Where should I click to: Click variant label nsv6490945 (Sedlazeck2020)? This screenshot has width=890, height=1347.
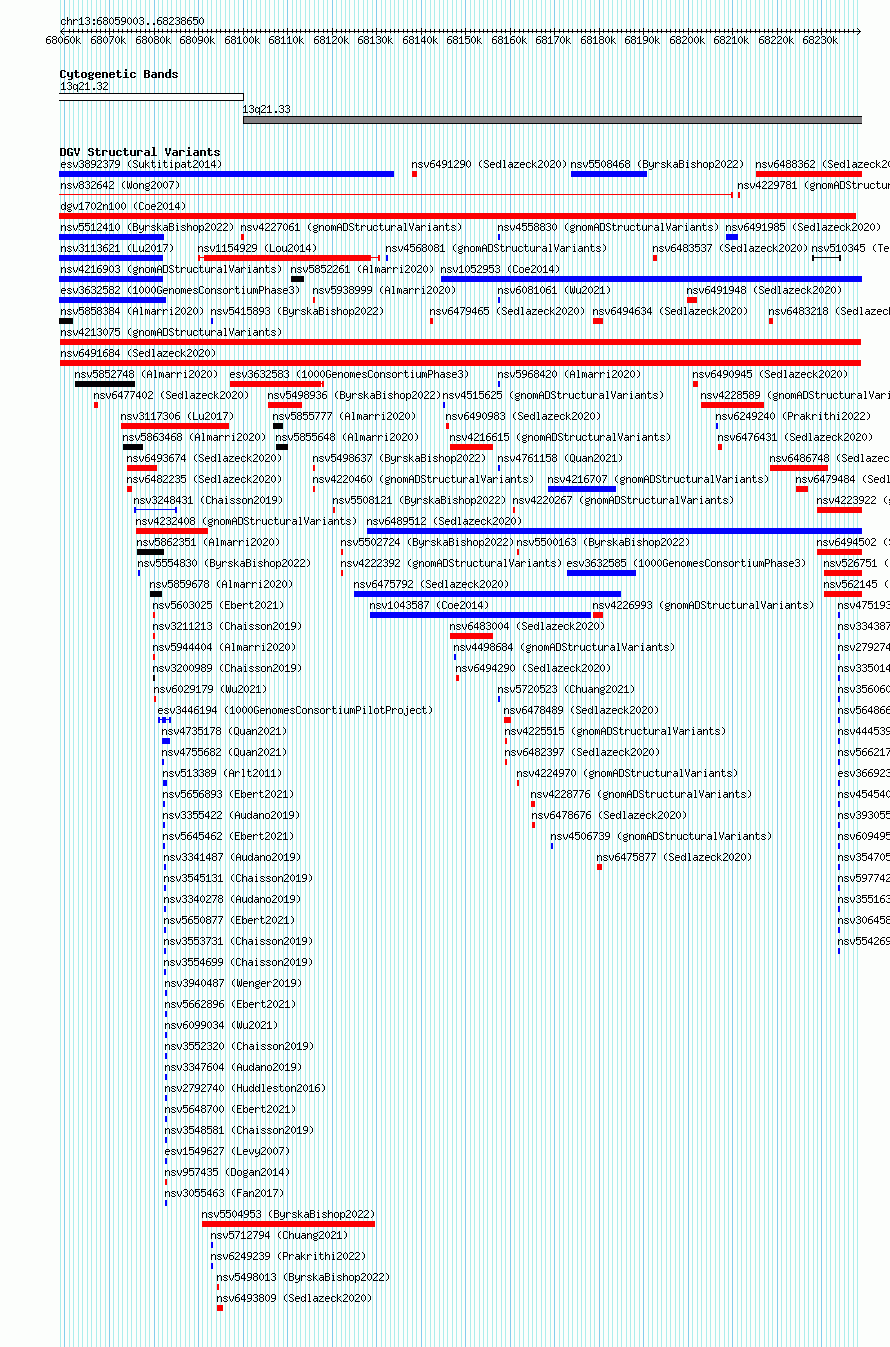[x=770, y=374]
